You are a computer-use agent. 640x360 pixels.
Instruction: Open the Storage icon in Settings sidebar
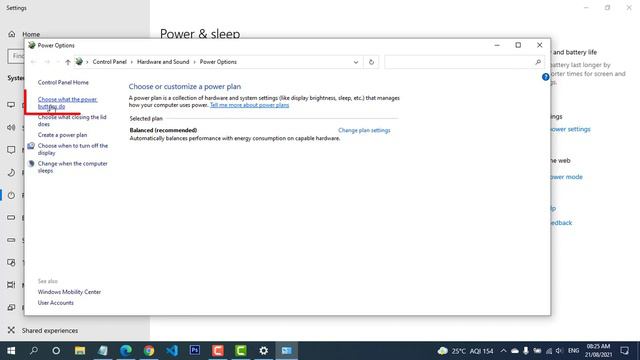point(11,240)
